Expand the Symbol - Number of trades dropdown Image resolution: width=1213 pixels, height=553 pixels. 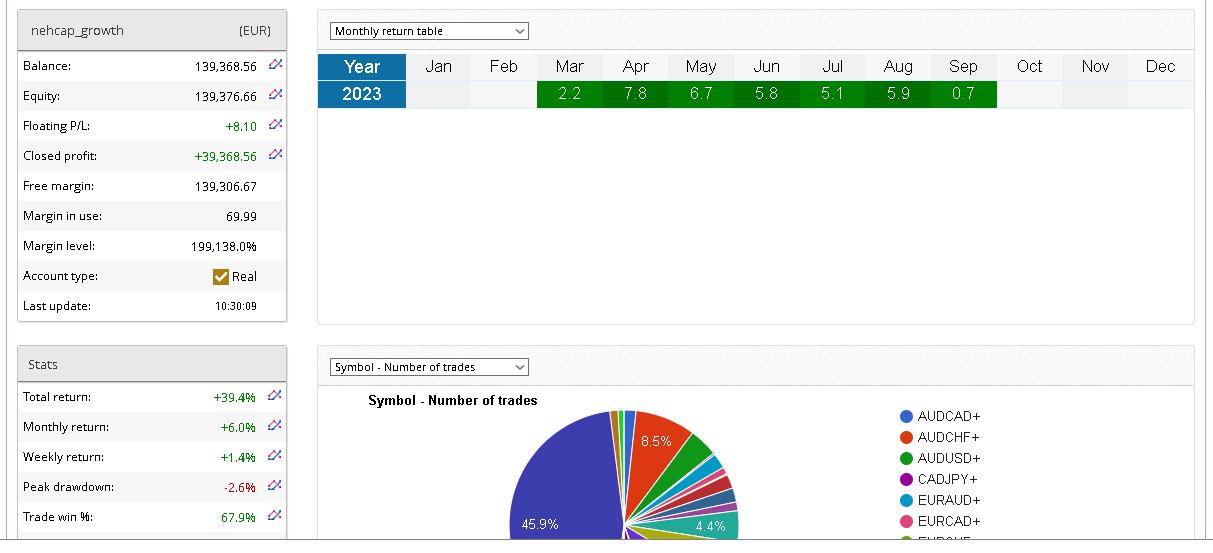429,367
